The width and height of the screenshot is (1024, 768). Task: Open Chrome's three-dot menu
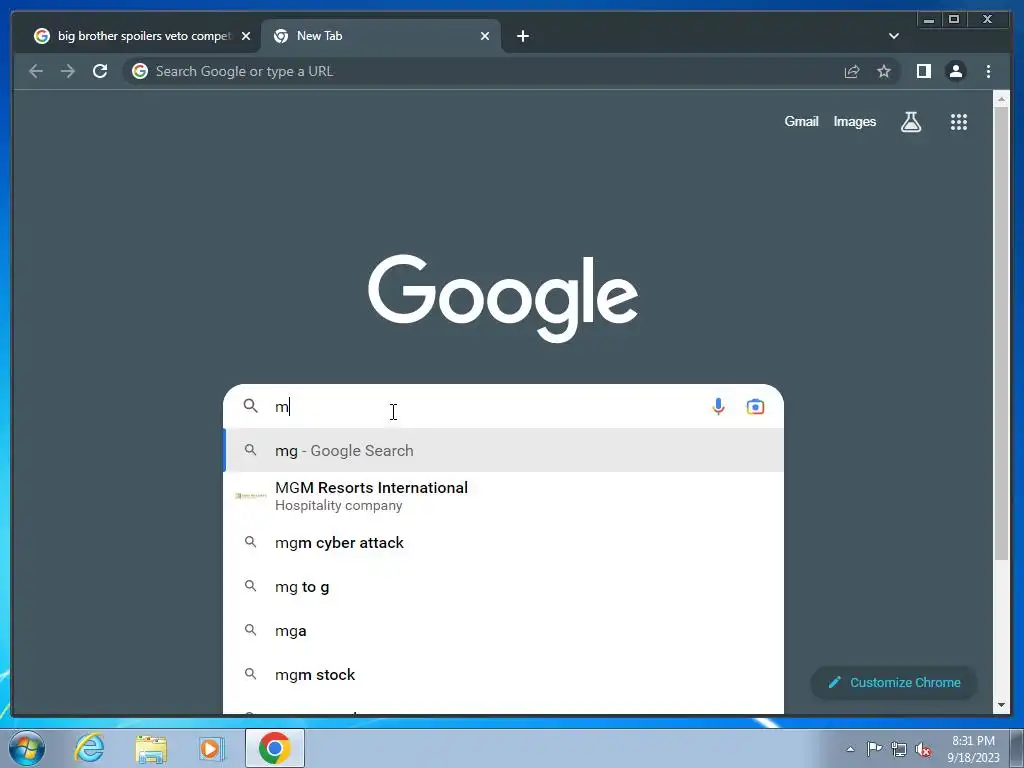click(x=988, y=71)
